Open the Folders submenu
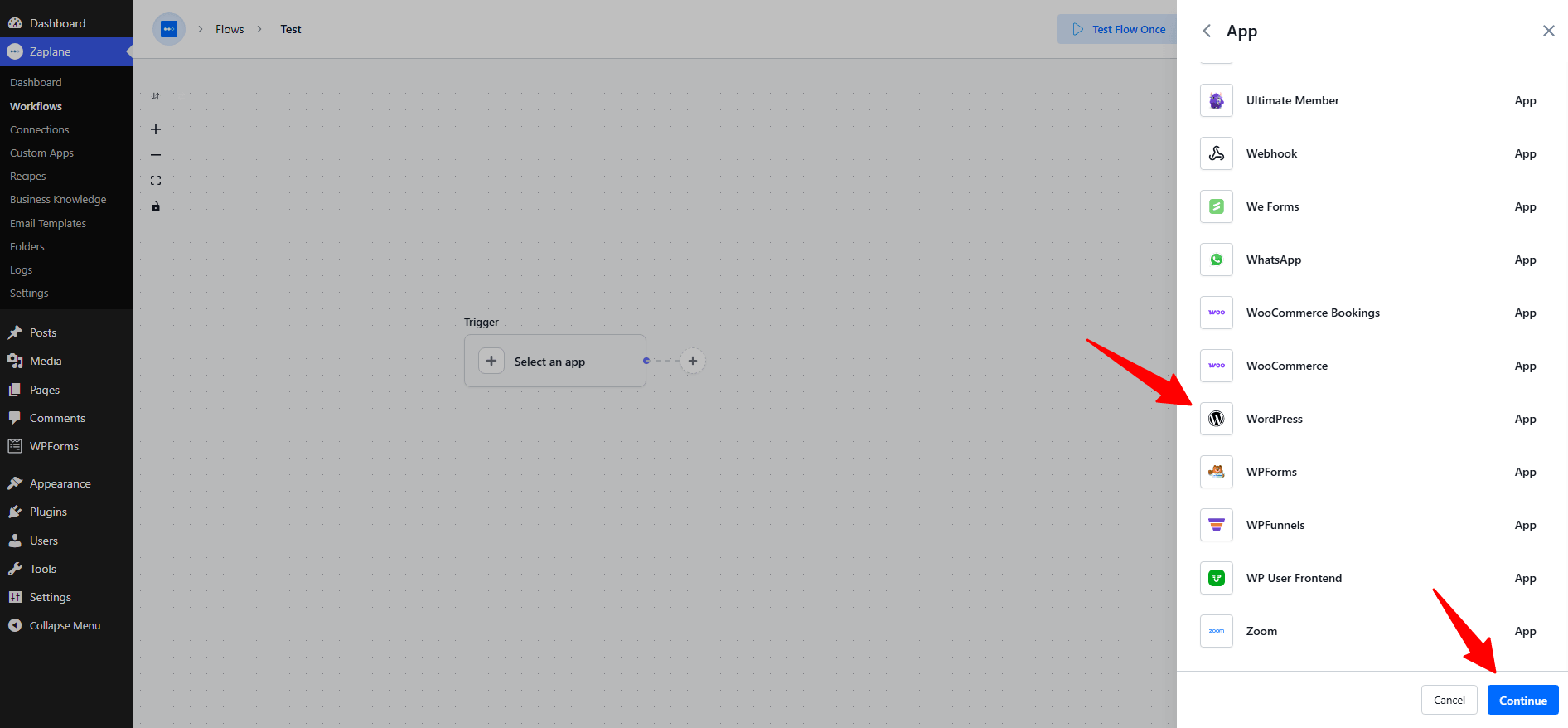Viewport: 1568px width, 728px height. point(27,246)
